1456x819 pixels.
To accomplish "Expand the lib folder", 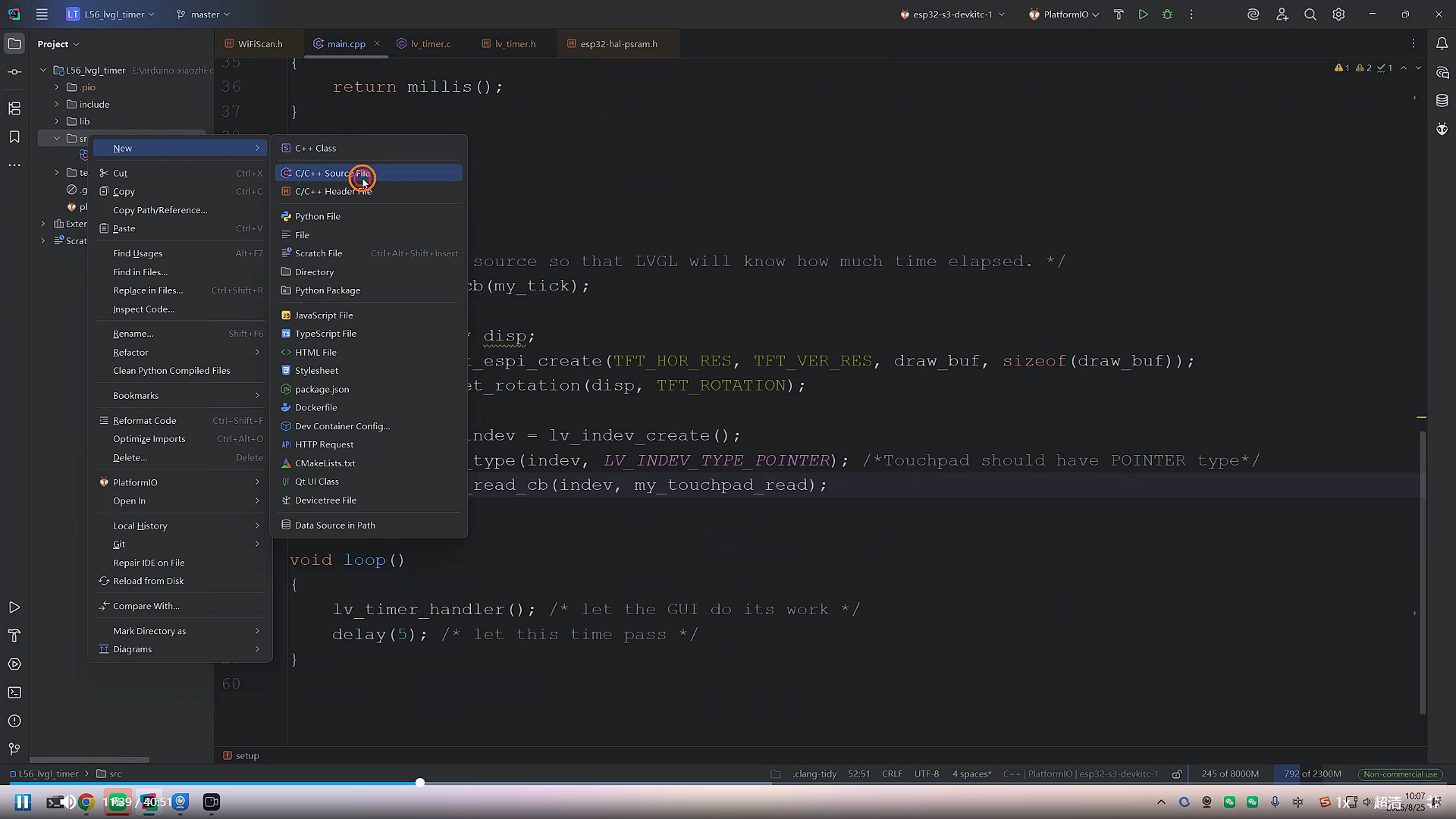I will point(57,121).
